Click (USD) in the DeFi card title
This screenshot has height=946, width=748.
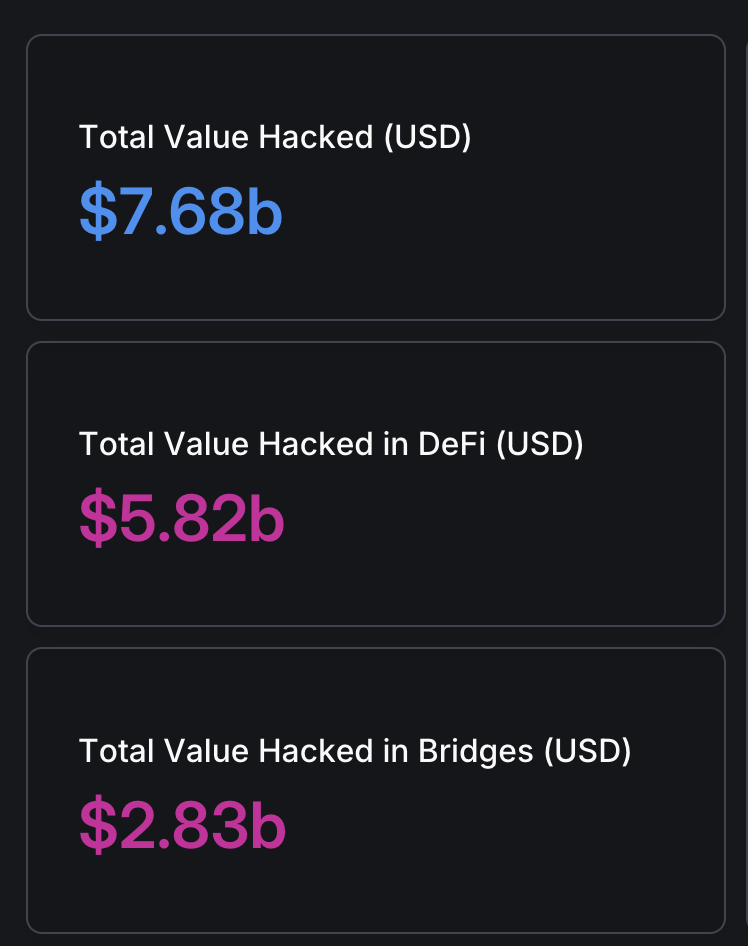tap(540, 443)
